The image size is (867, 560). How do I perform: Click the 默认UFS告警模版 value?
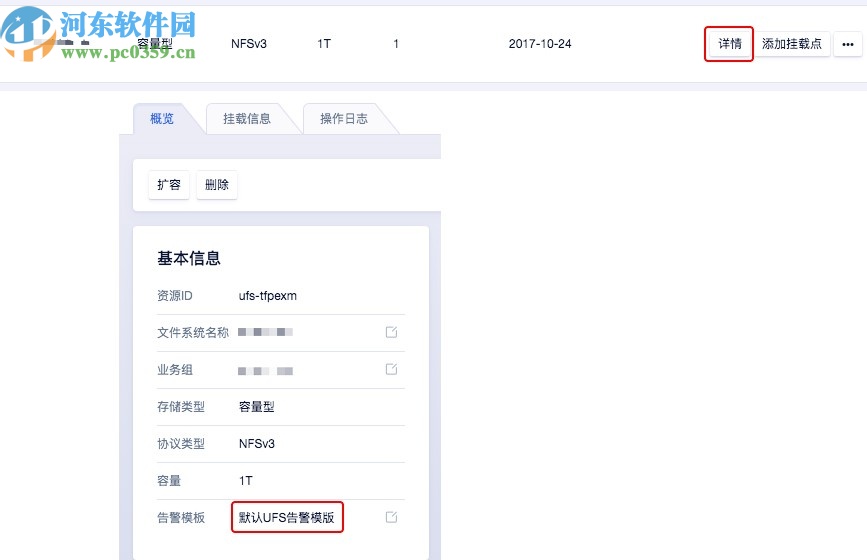pos(286,517)
